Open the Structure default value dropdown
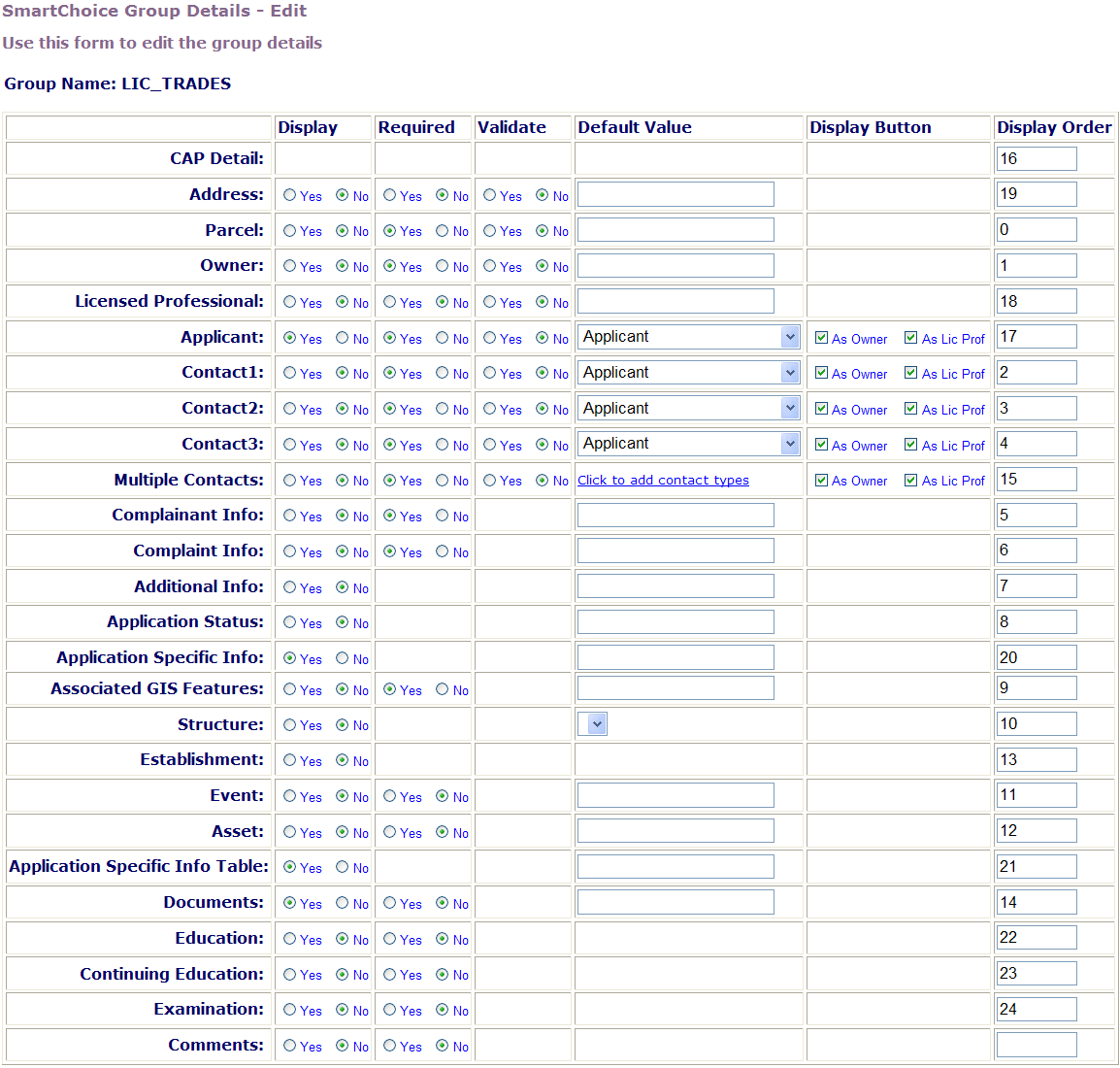This screenshot has height=1068, width=1120. (x=597, y=724)
